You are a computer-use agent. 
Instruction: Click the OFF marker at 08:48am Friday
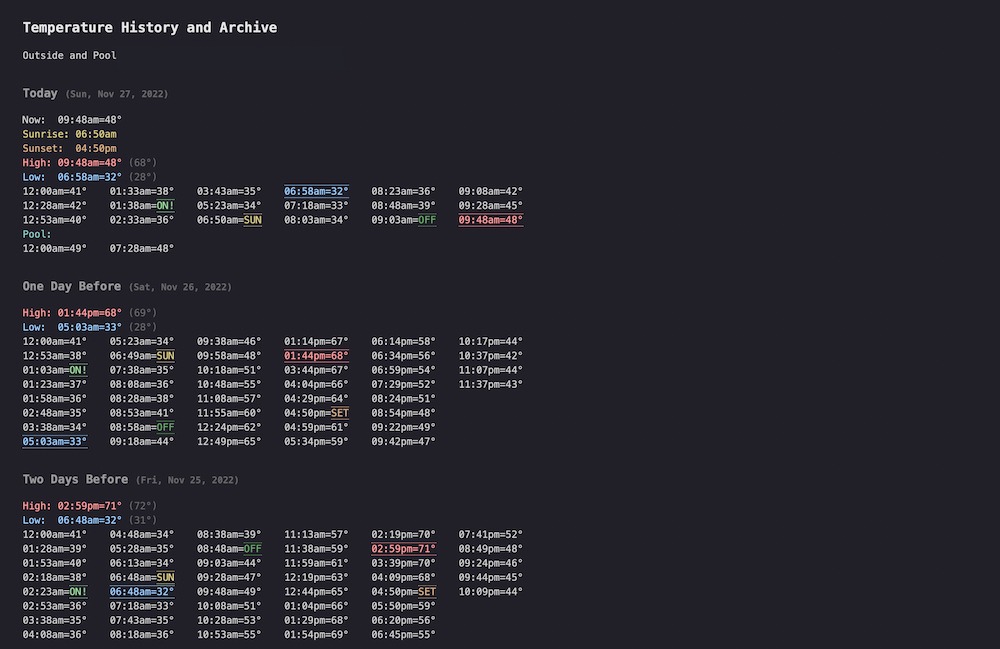click(x=253, y=549)
